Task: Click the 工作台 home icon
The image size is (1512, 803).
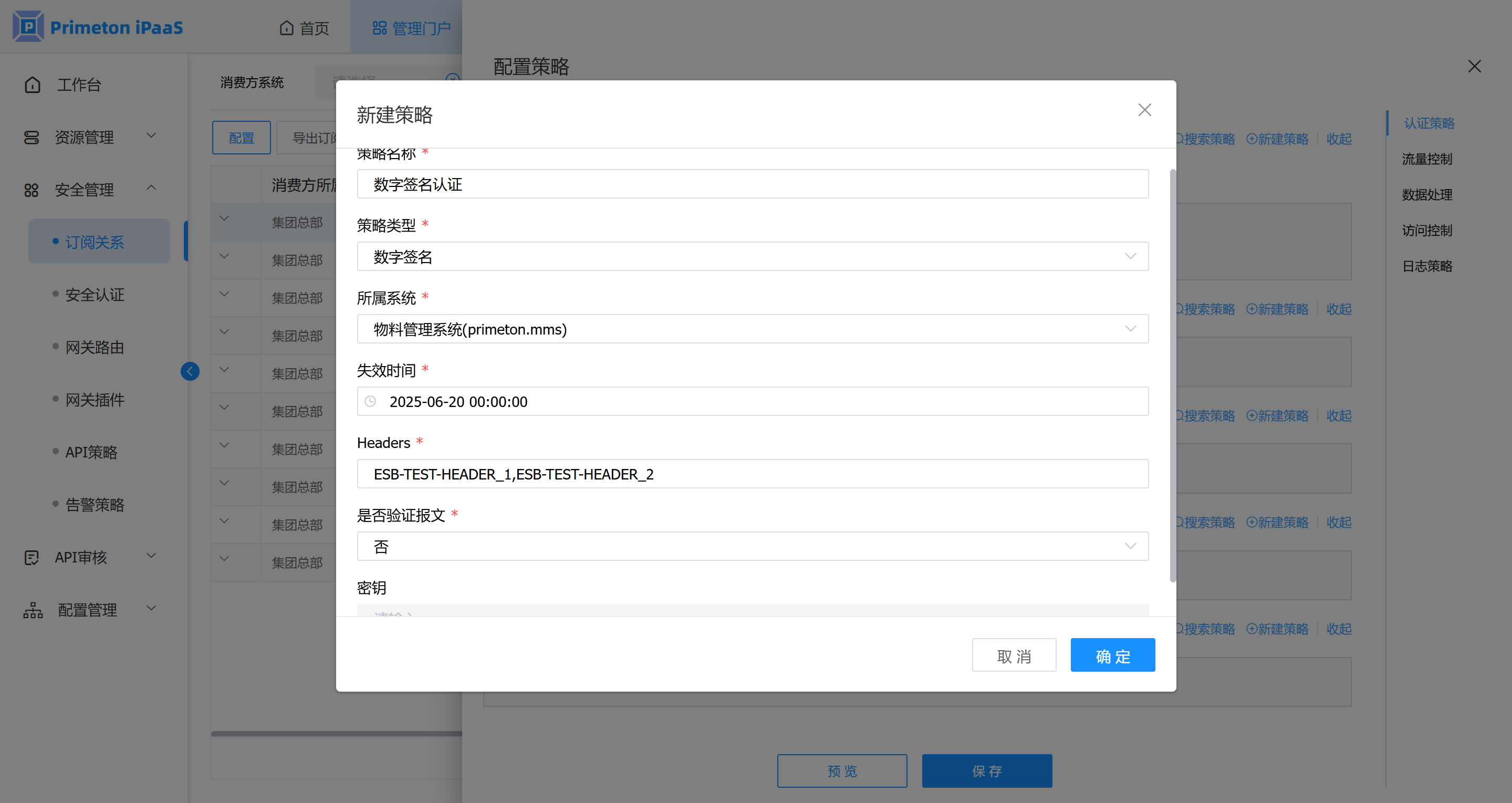Action: 32,85
